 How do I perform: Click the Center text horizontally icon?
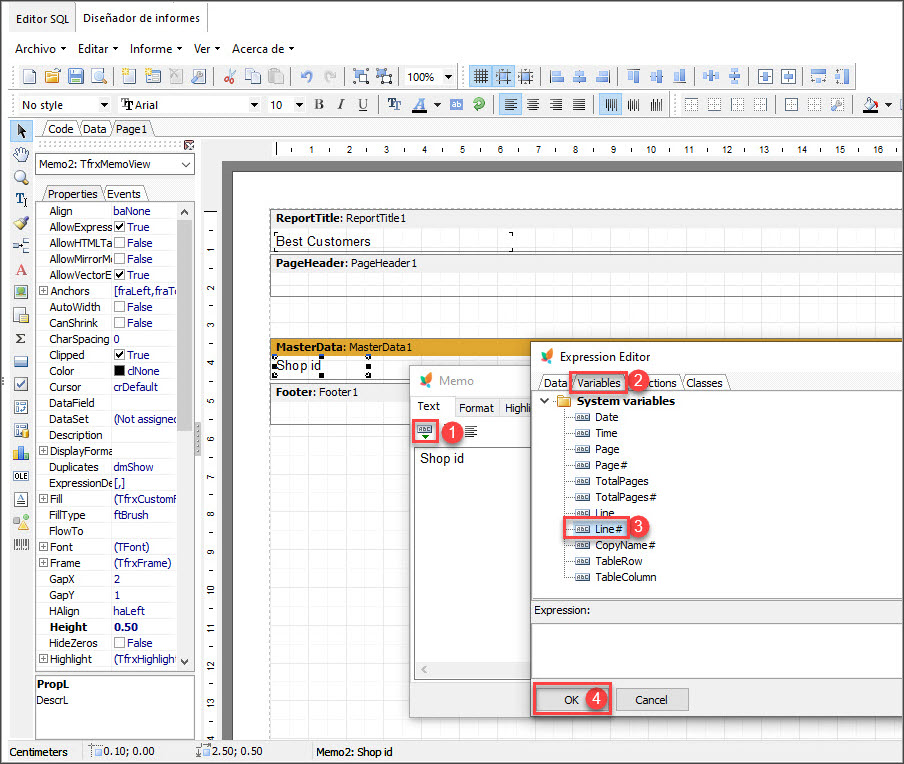533,104
